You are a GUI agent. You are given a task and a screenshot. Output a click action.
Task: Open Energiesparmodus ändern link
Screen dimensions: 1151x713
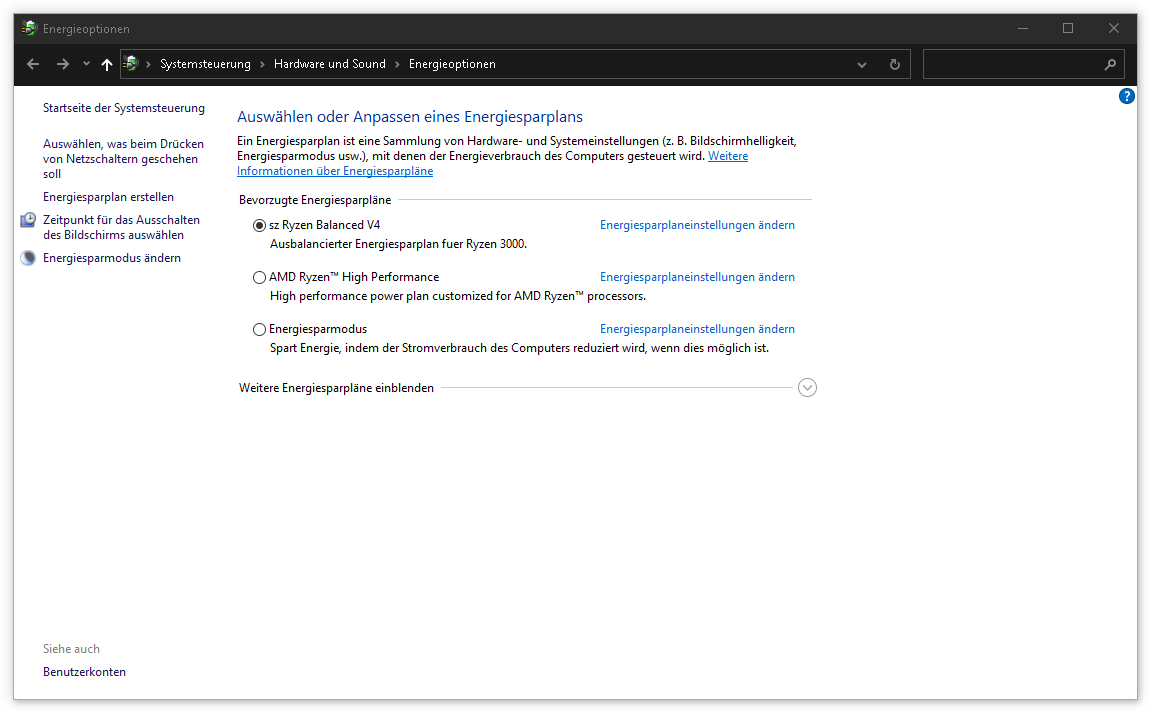tap(112, 258)
